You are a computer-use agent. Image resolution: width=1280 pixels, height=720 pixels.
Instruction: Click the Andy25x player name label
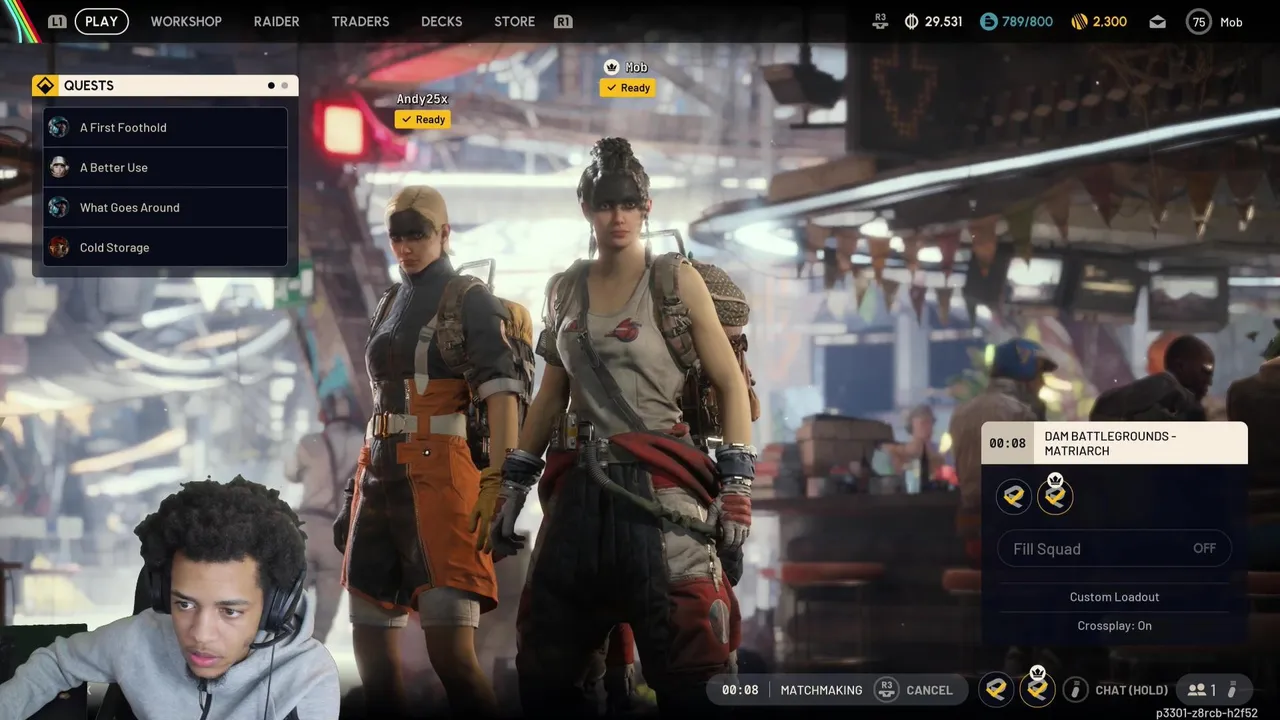point(422,99)
